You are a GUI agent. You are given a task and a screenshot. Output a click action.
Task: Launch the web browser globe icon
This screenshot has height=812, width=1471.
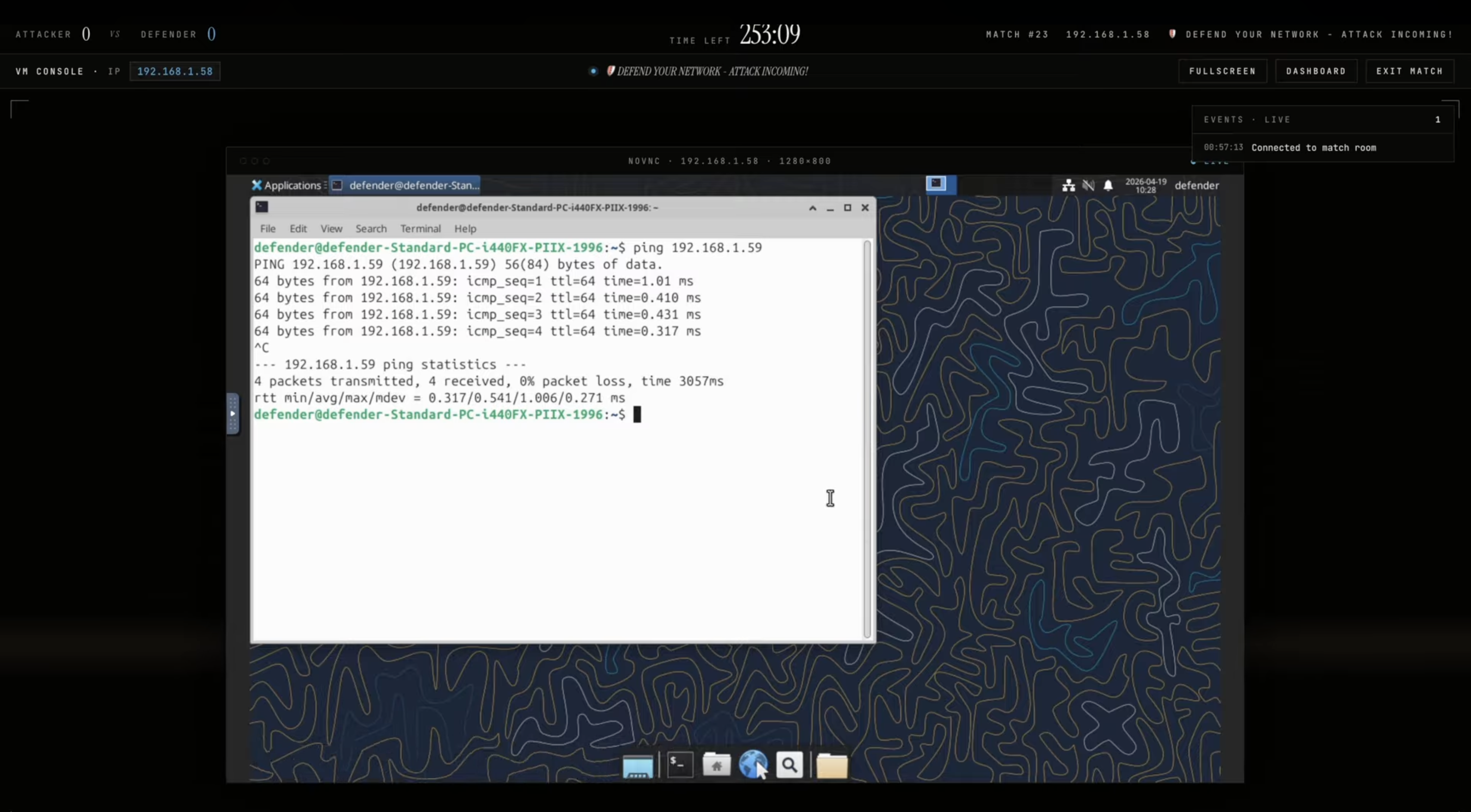click(753, 764)
